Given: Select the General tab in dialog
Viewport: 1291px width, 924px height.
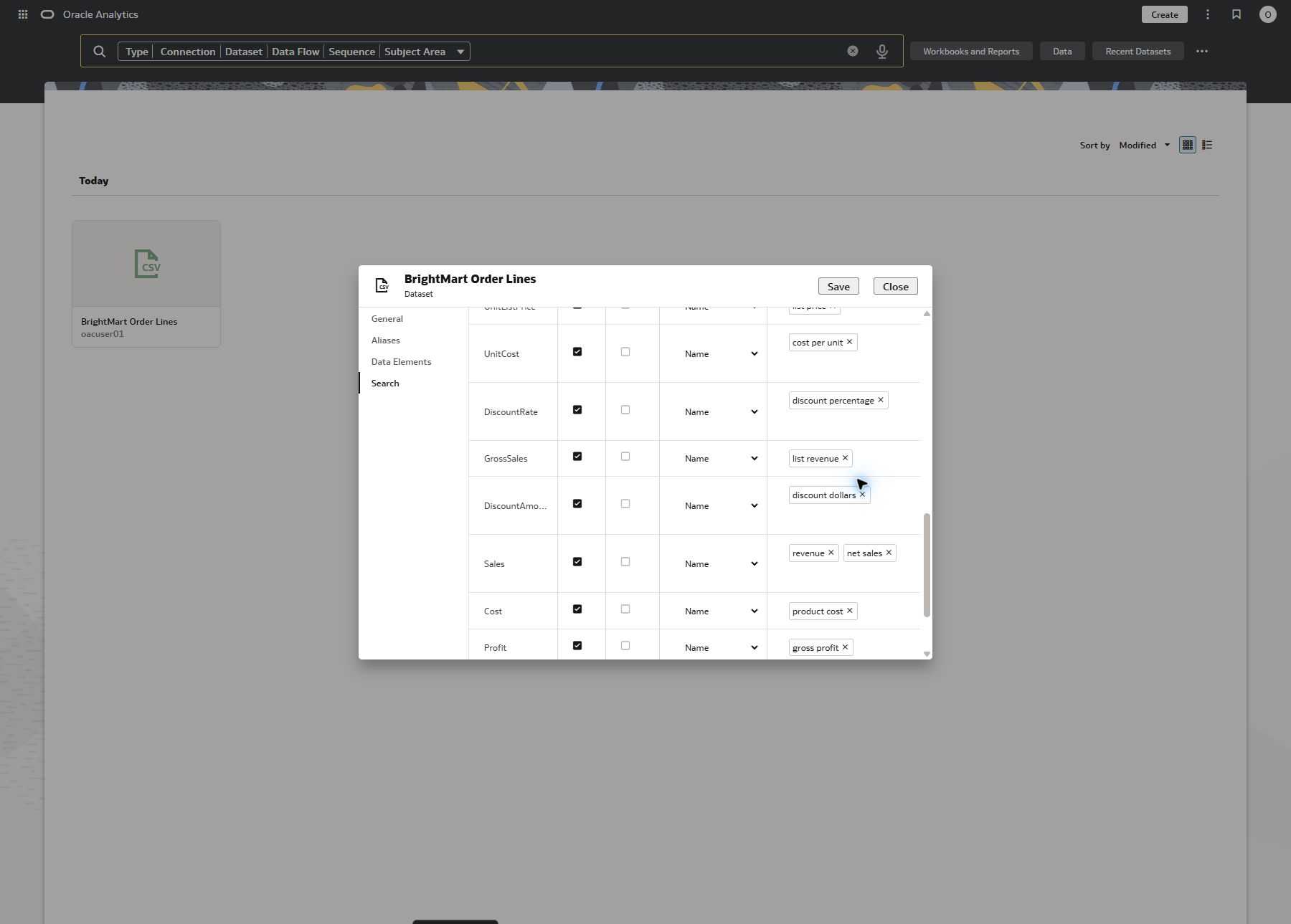Looking at the screenshot, I should coord(387,318).
